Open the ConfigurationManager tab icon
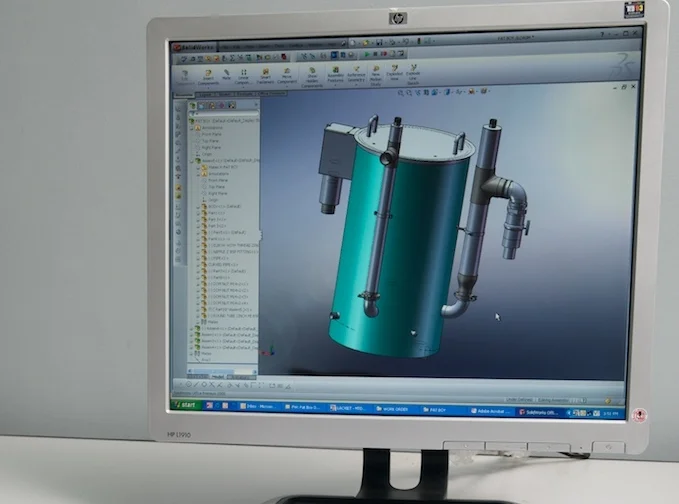This screenshot has height=504, width=679. [212, 105]
